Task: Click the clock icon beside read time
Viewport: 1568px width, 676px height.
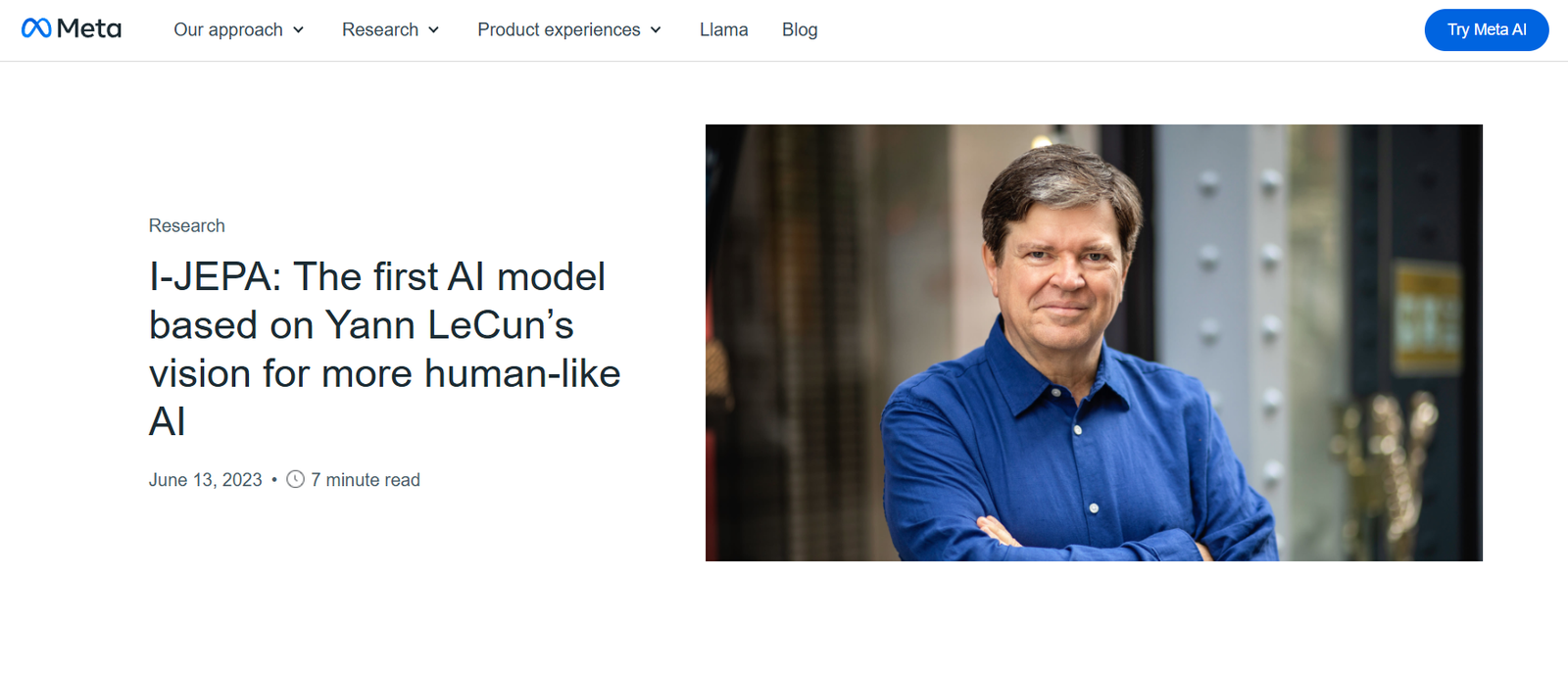Action: tap(295, 480)
